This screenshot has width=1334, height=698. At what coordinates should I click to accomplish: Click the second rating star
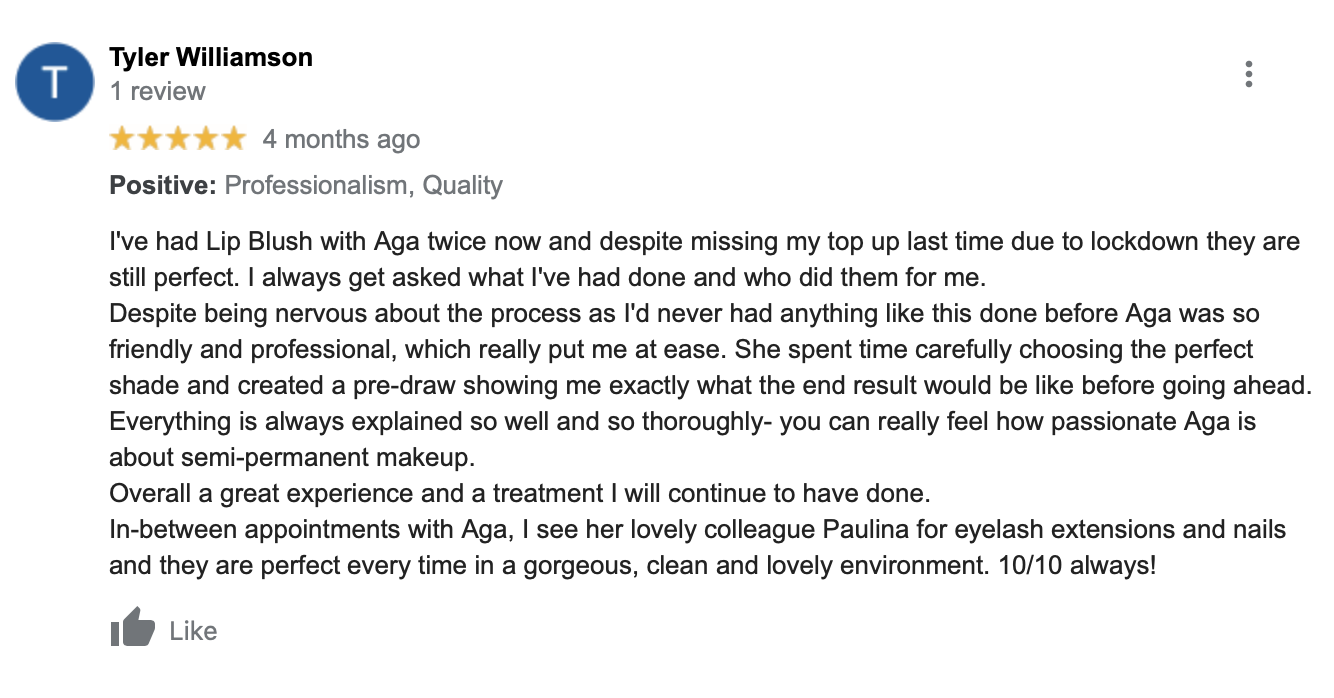coord(150,139)
